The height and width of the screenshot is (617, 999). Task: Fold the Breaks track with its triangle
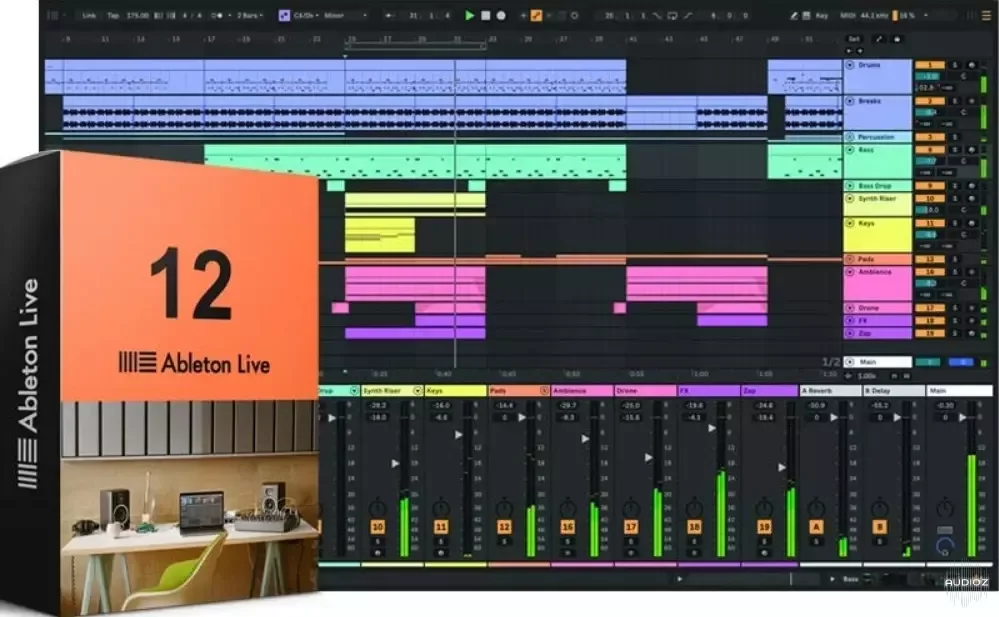[850, 101]
